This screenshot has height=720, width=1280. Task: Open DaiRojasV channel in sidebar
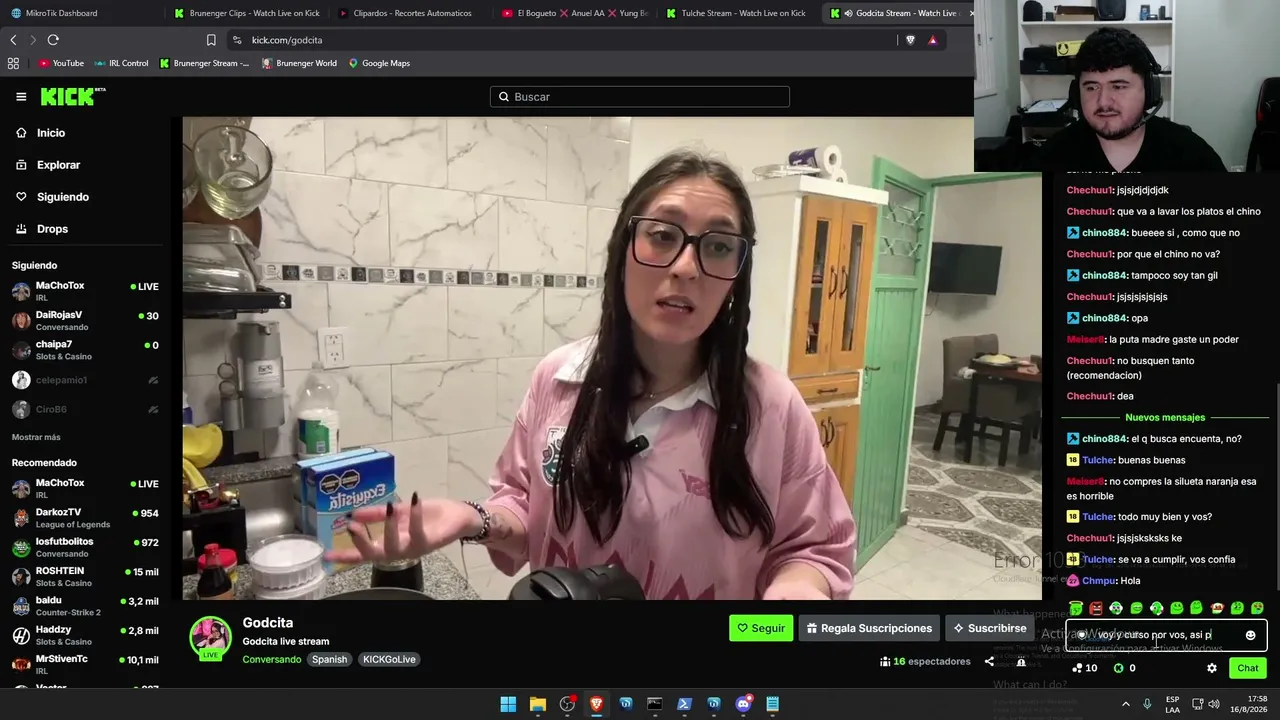click(85, 321)
